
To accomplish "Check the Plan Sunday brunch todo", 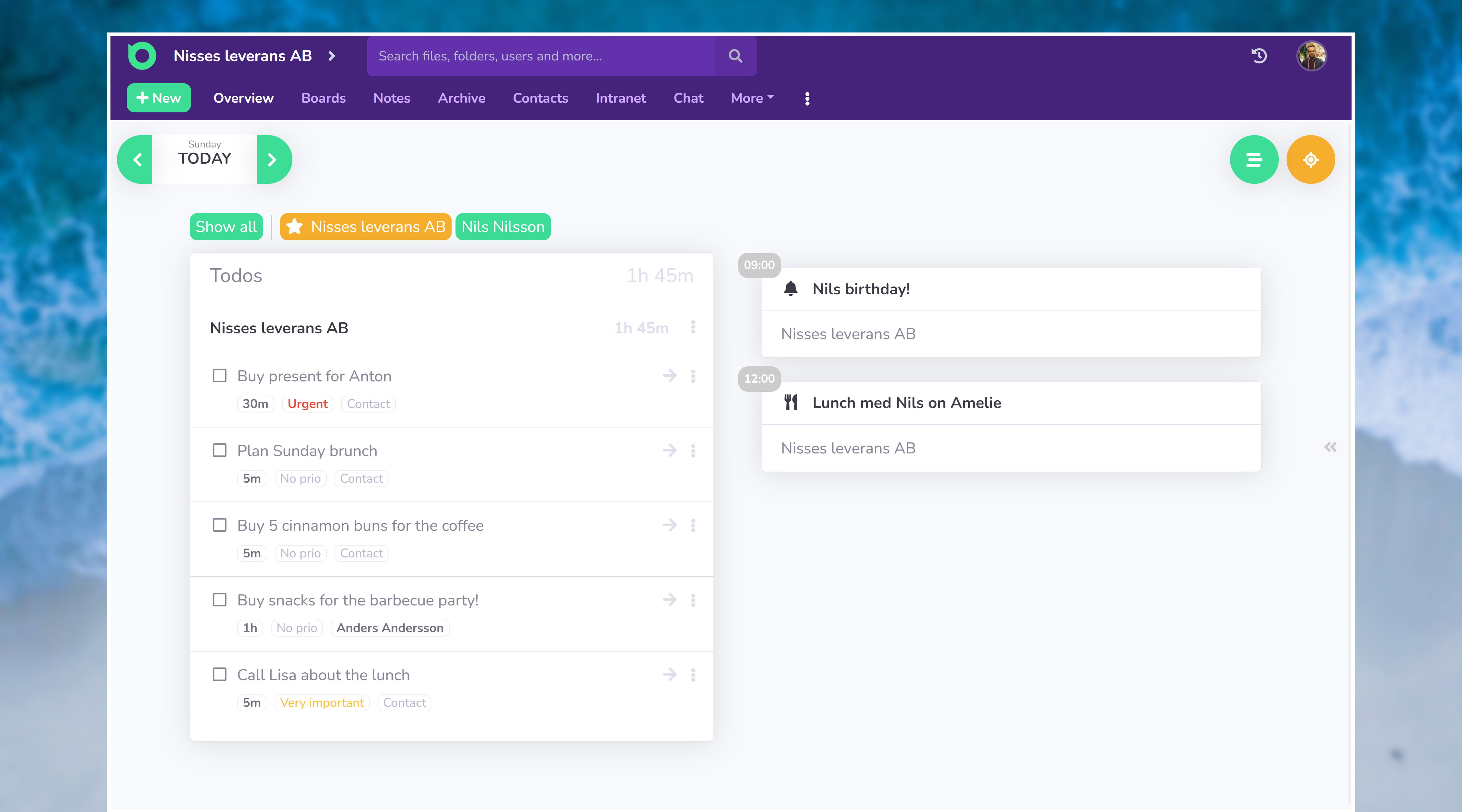I will pos(220,450).
